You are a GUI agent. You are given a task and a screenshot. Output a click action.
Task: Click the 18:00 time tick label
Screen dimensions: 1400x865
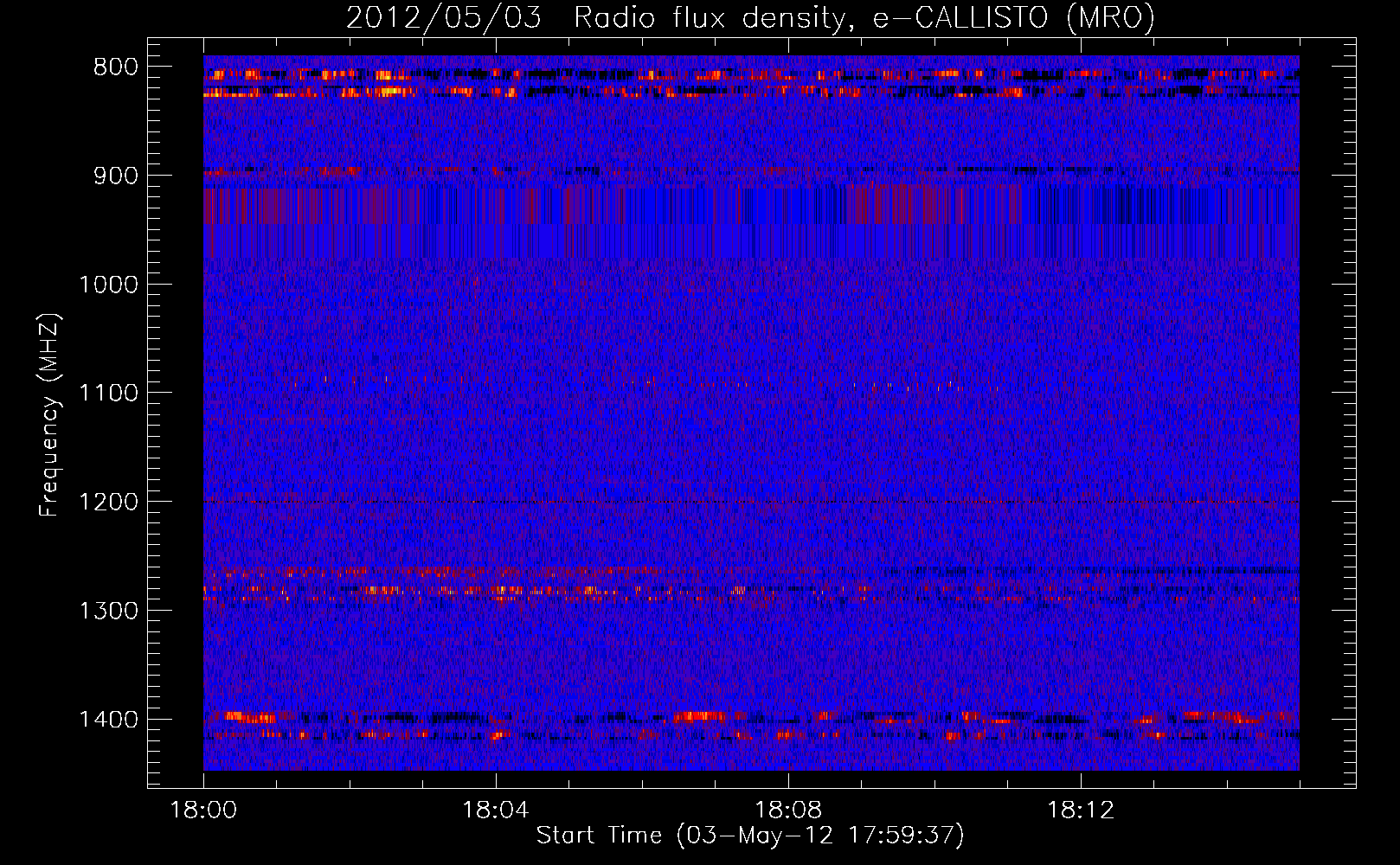pyautogui.click(x=203, y=811)
